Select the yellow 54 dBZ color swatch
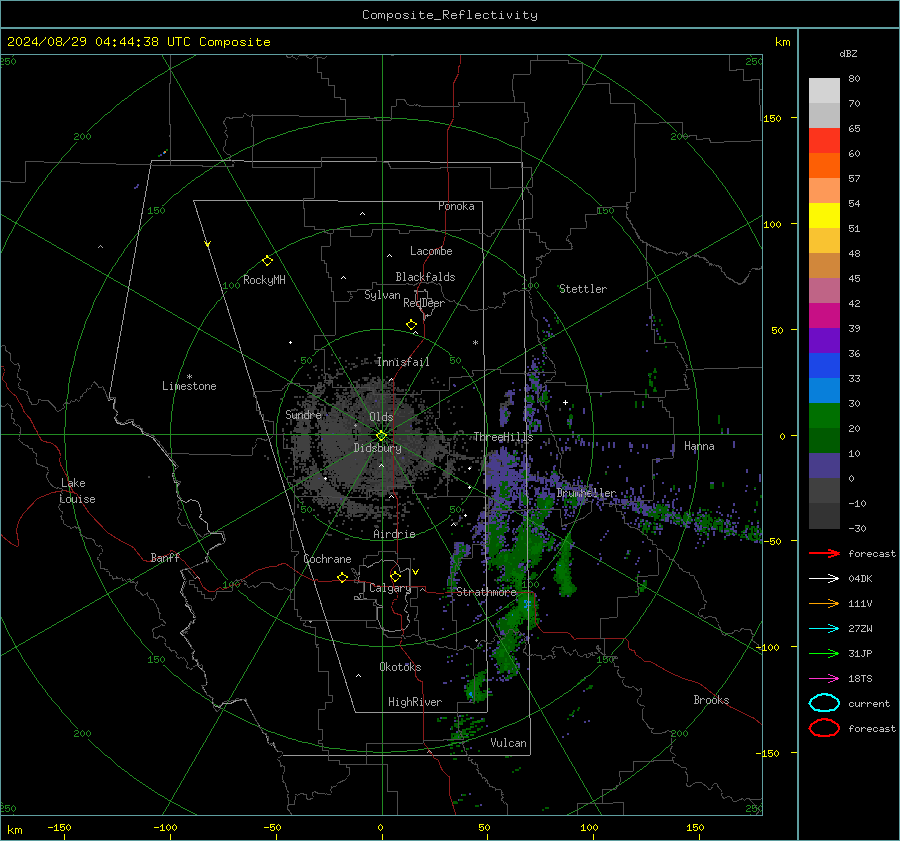The height and width of the screenshot is (841, 900). [x=824, y=215]
